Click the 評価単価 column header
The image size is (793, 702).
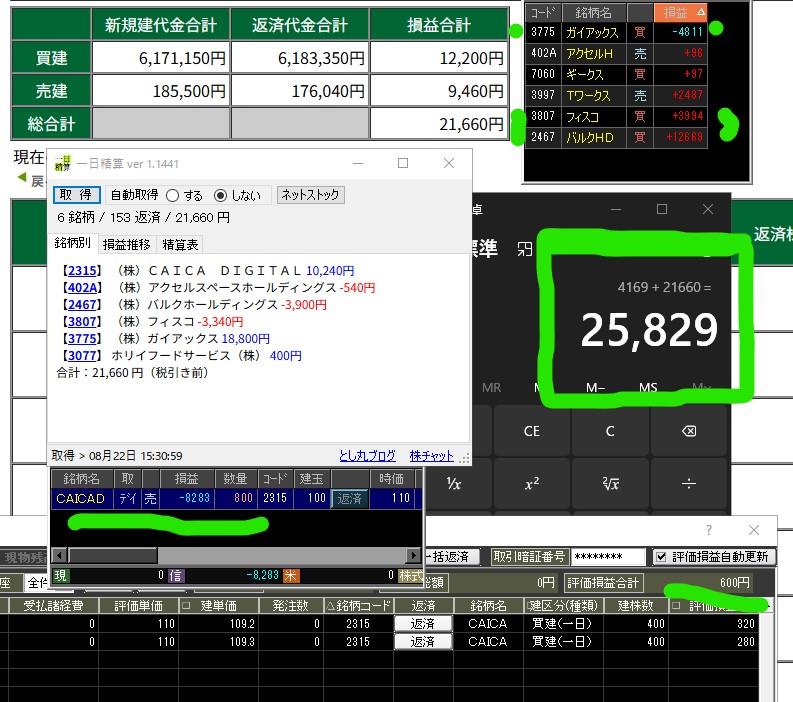(138, 605)
